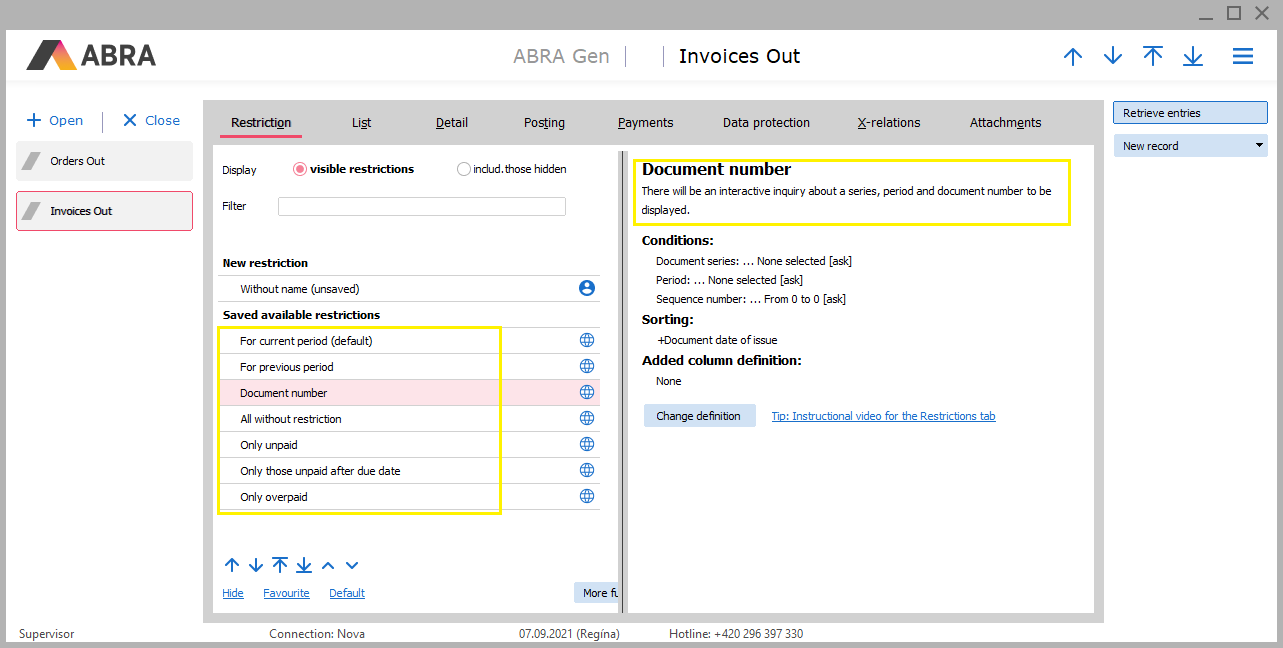Switch to Orders Out in sidebar
Screen dimensions: 1283x648
[x=104, y=161]
